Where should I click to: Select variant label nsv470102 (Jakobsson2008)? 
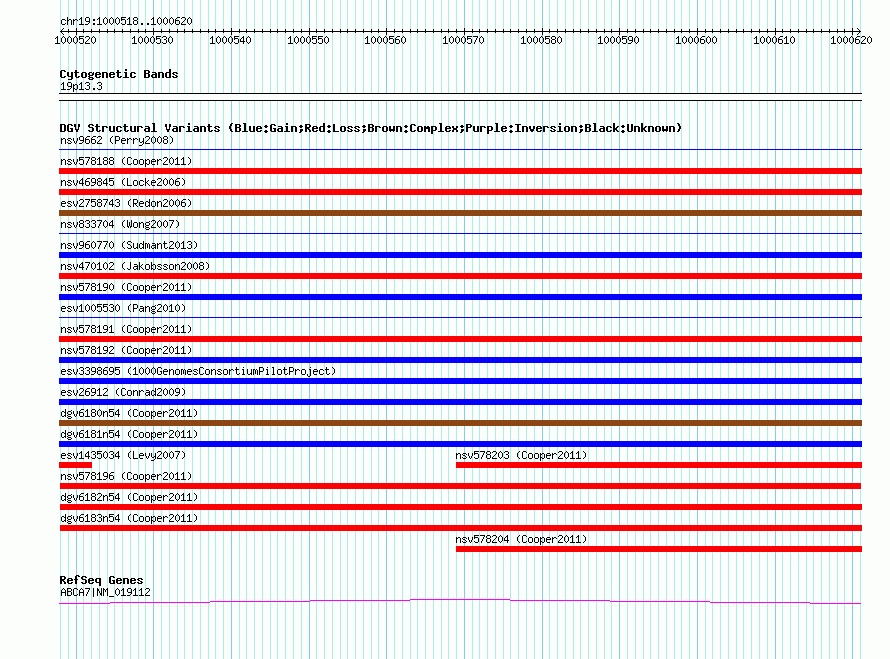point(135,266)
